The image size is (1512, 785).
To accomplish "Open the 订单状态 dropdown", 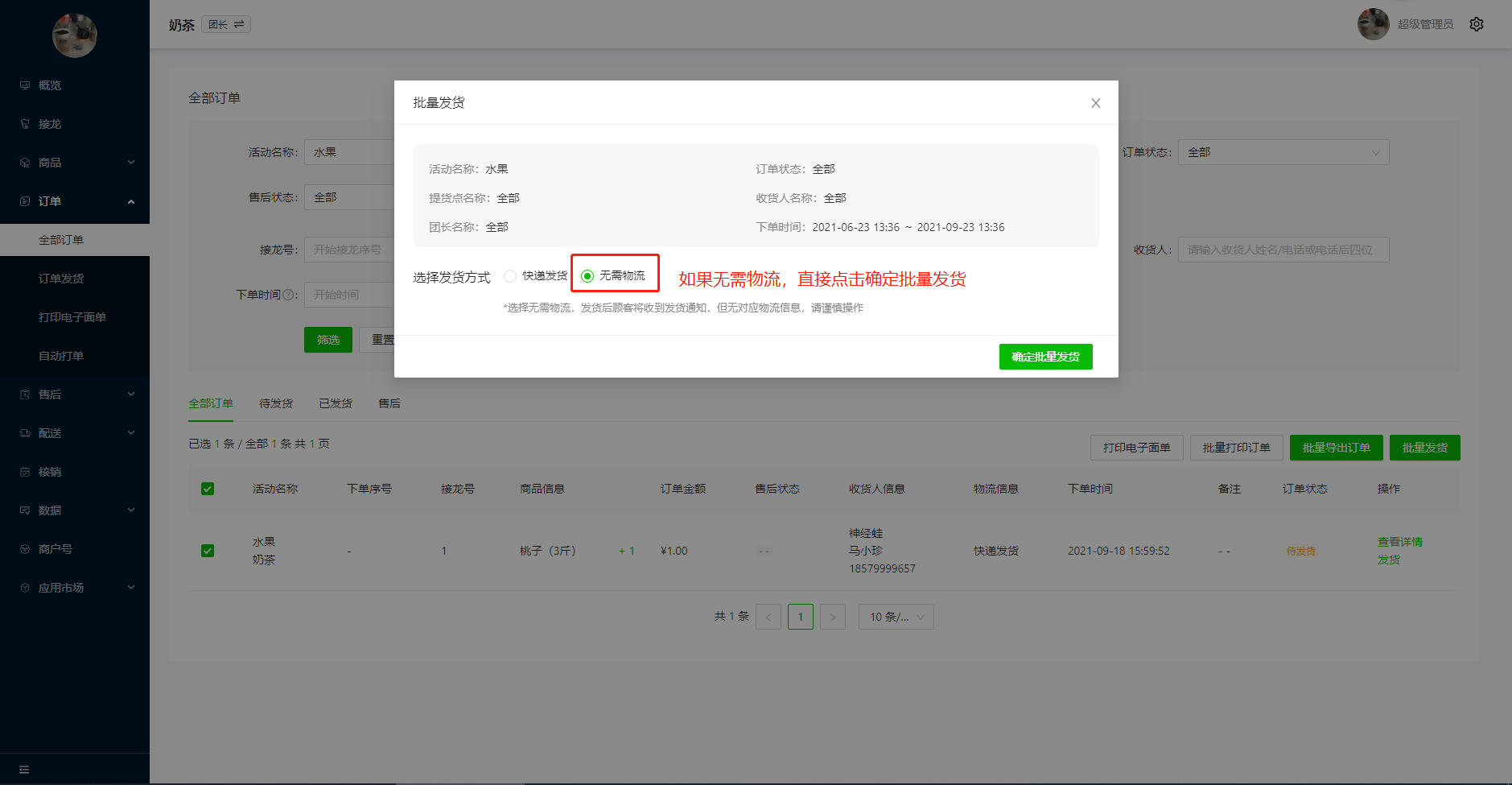I will click(1283, 152).
